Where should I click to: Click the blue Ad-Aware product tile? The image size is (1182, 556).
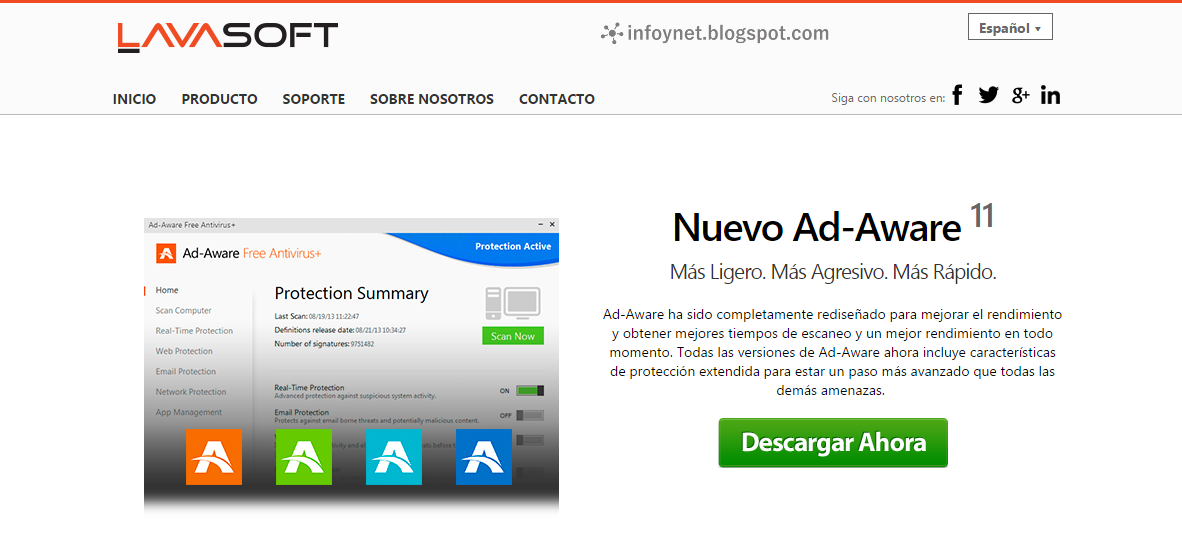(x=484, y=457)
